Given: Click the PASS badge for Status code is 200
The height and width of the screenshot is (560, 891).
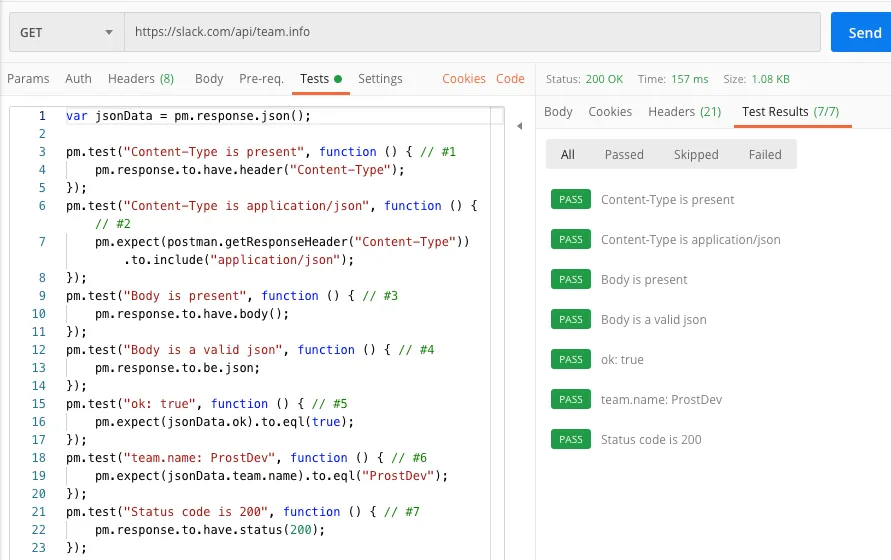Looking at the screenshot, I should [571, 439].
